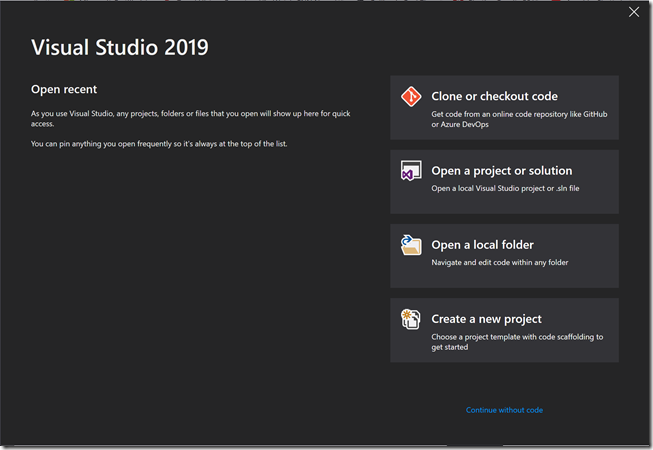Click the Open recent heading
653x450 pixels.
64,89
